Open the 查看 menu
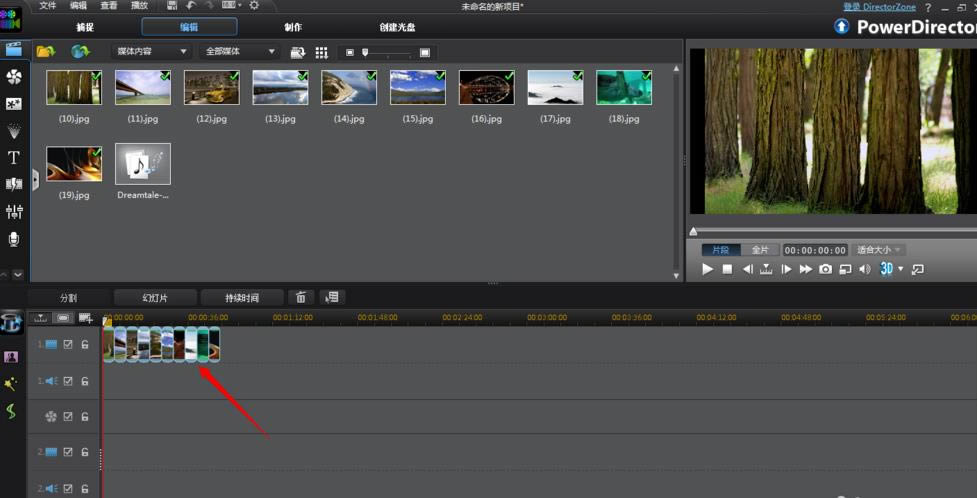Viewport: 977px width, 498px height. click(109, 6)
